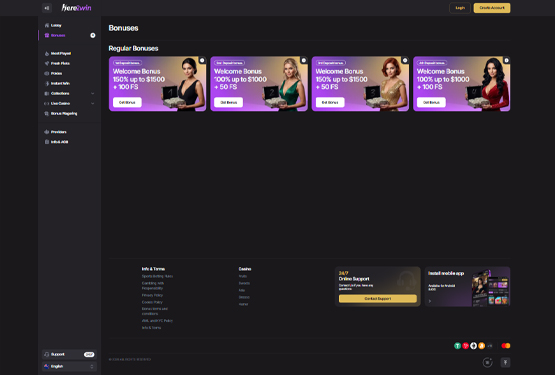Open the Install mobile app banner
The height and width of the screenshot is (375, 555).
467,286
